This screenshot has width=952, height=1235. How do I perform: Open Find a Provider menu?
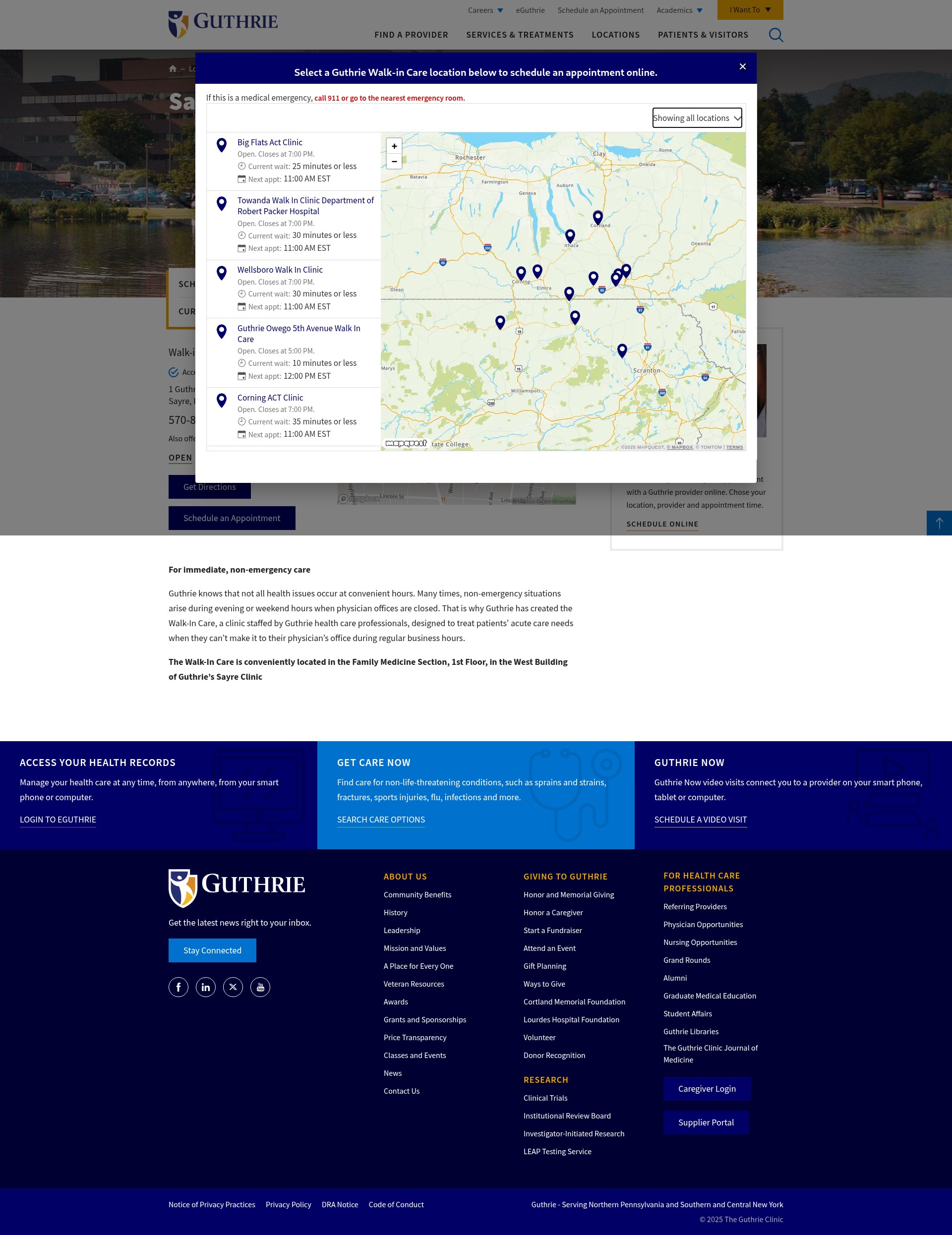(x=411, y=35)
